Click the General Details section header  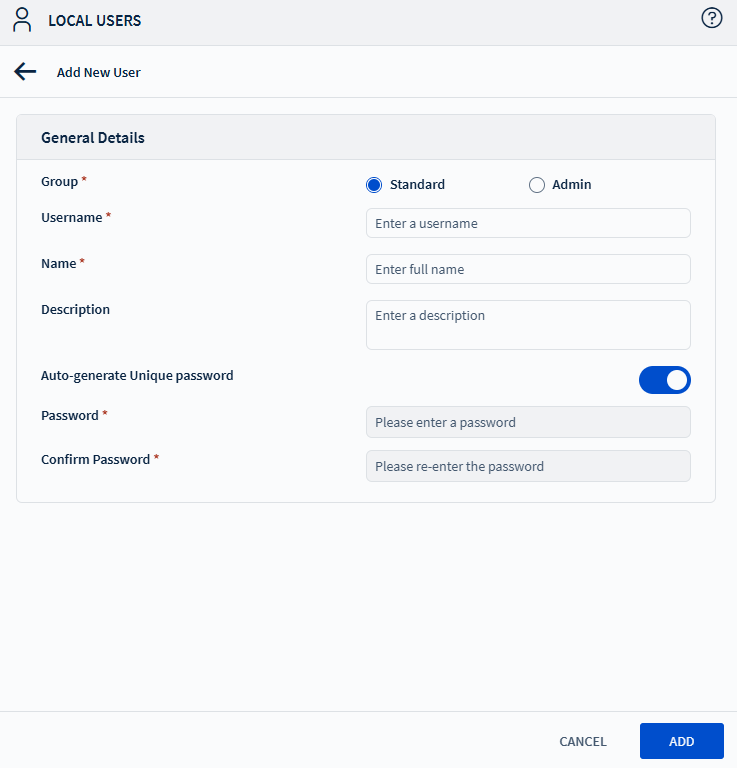[93, 138]
